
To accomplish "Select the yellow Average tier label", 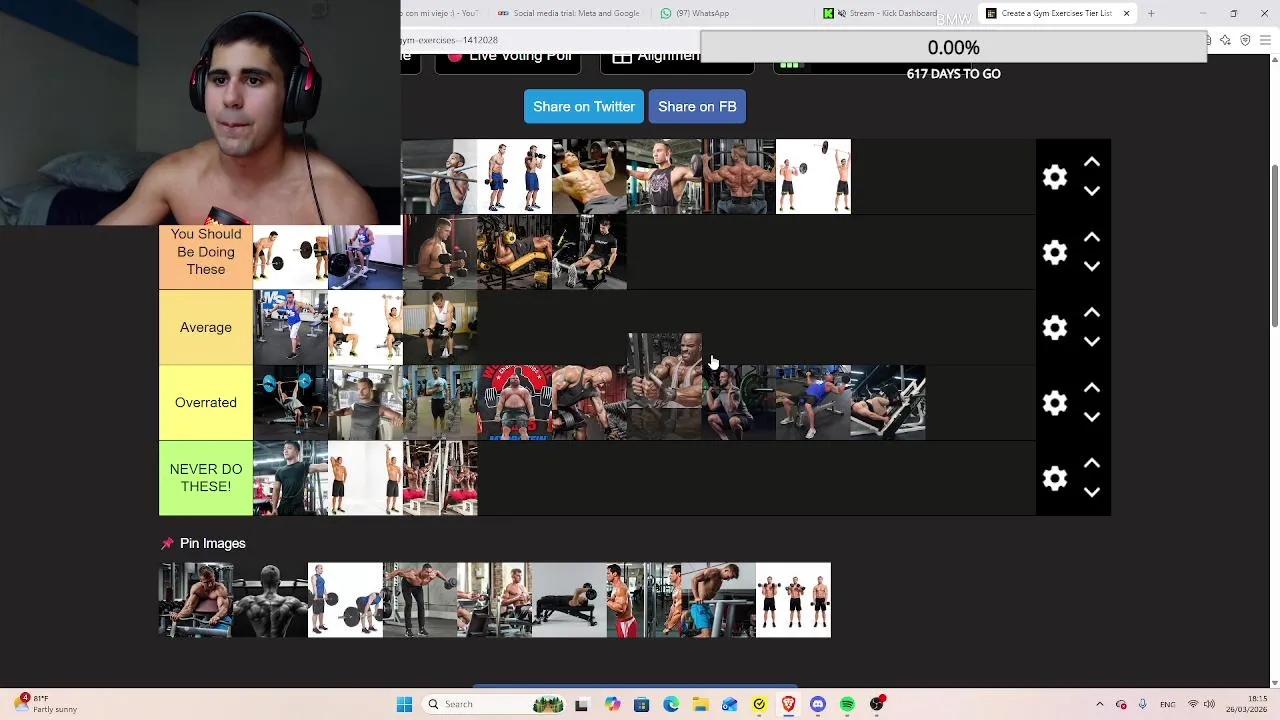I will 206,327.
